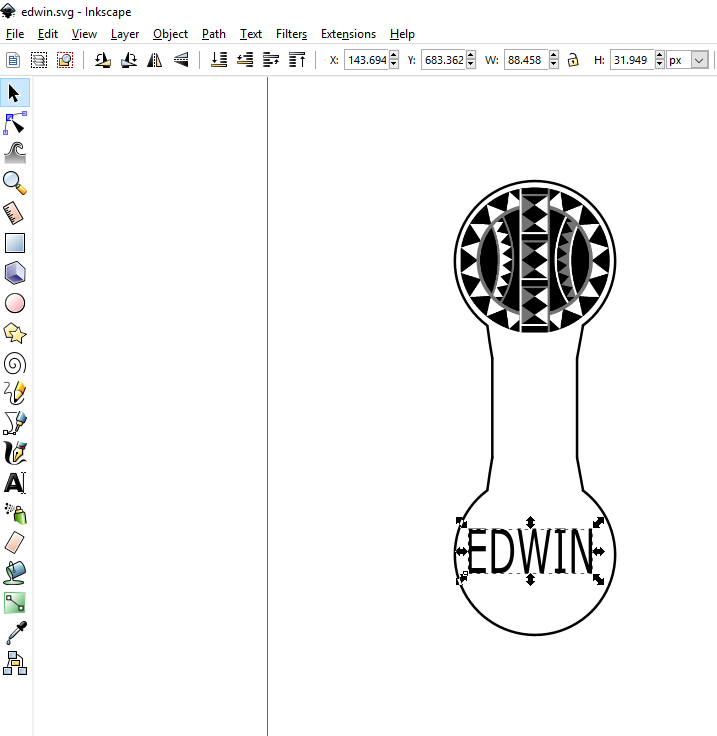Decrease the X position value
The width and height of the screenshot is (717, 736).
394,64
